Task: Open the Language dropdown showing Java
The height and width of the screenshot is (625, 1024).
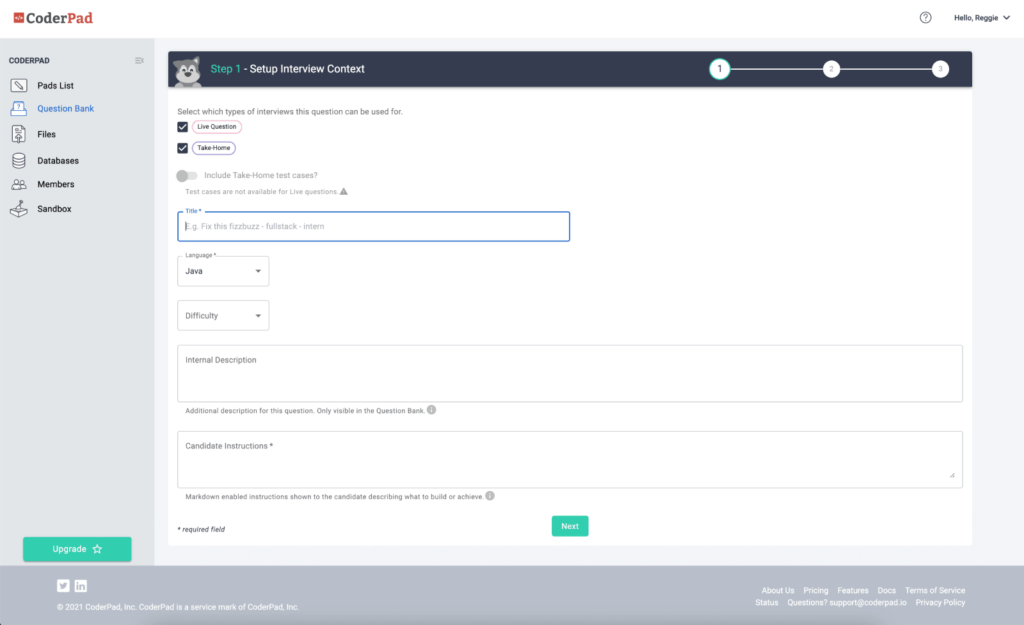Action: coord(223,271)
